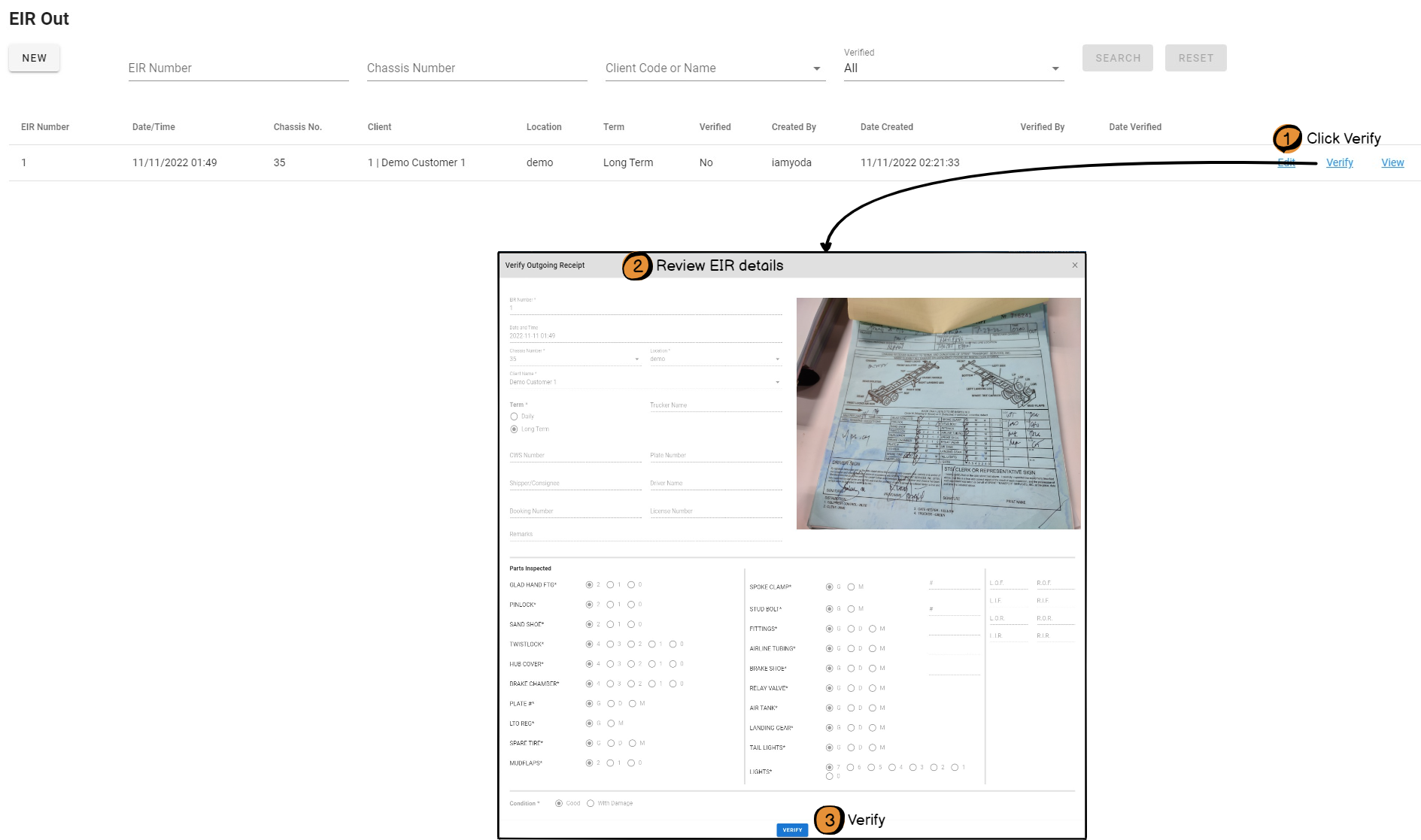Set Spoke Clamp to M

coord(851,587)
